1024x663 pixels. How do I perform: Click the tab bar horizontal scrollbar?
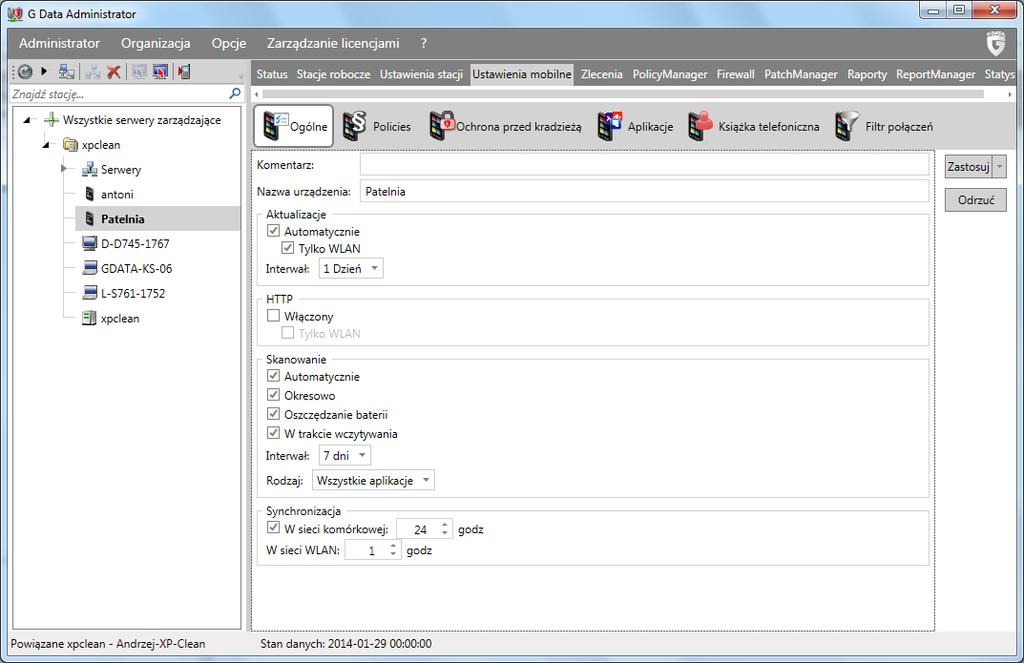(623, 94)
